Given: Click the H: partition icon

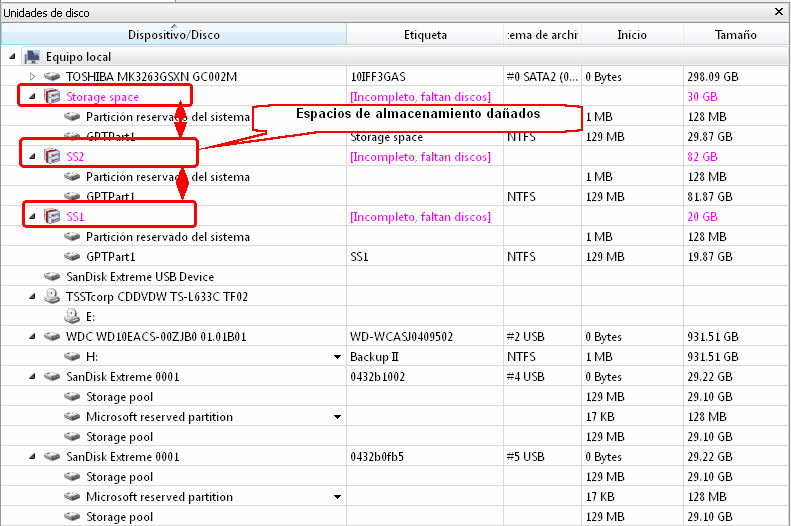Looking at the screenshot, I should click(x=72, y=357).
